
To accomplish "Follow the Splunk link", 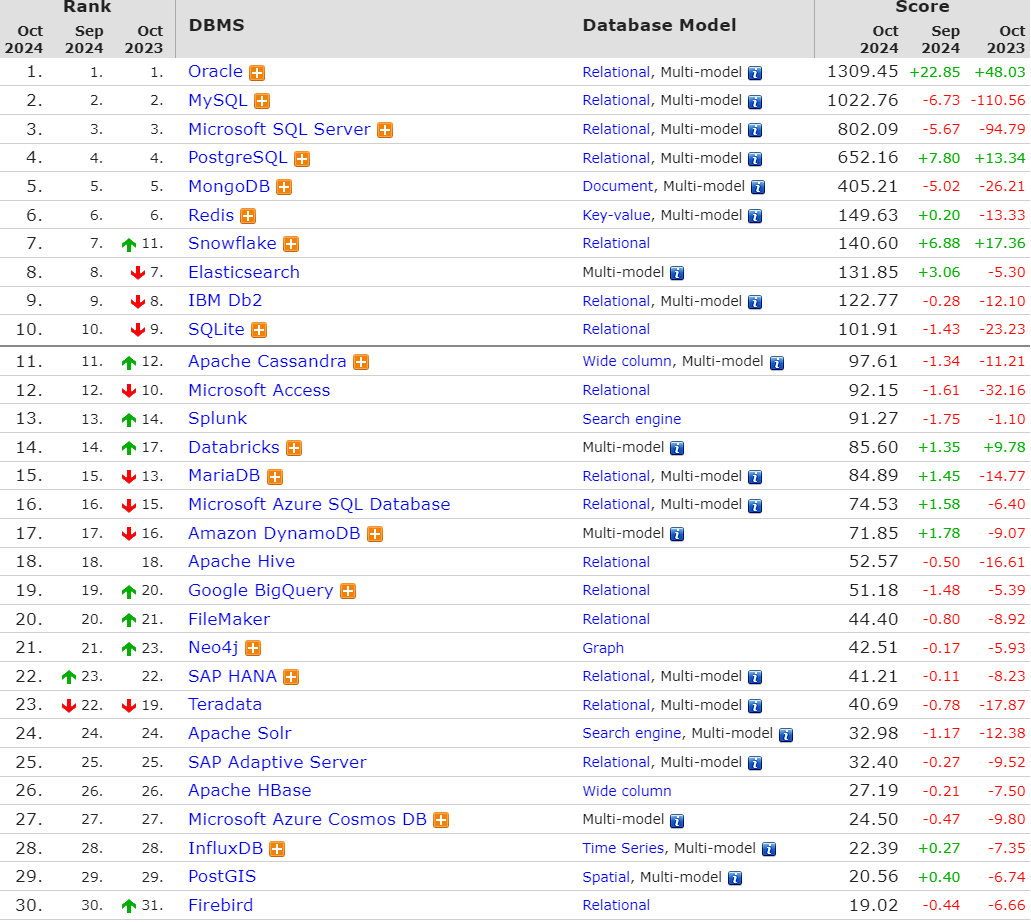I will click(218, 419).
